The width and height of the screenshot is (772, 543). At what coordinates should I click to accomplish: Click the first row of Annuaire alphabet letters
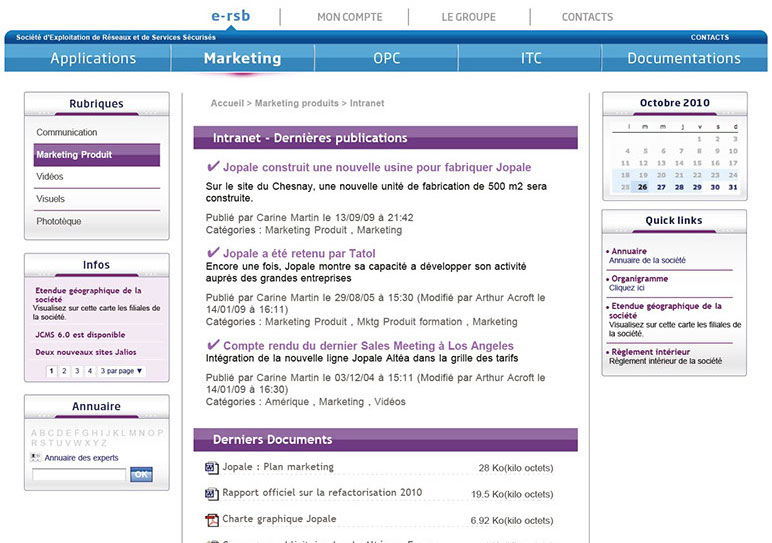(97, 433)
